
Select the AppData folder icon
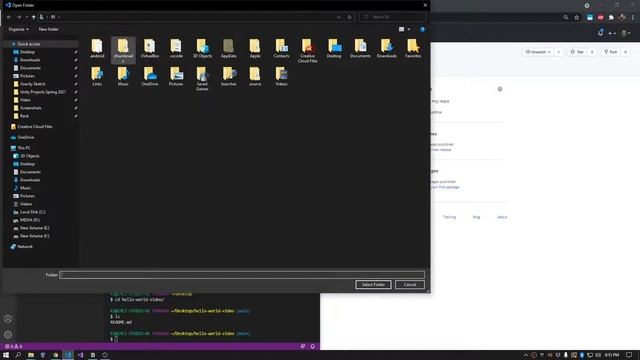(229, 49)
